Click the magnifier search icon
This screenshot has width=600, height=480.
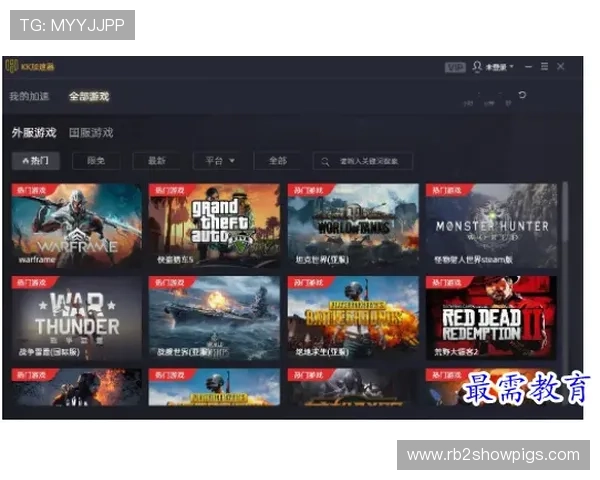point(325,162)
